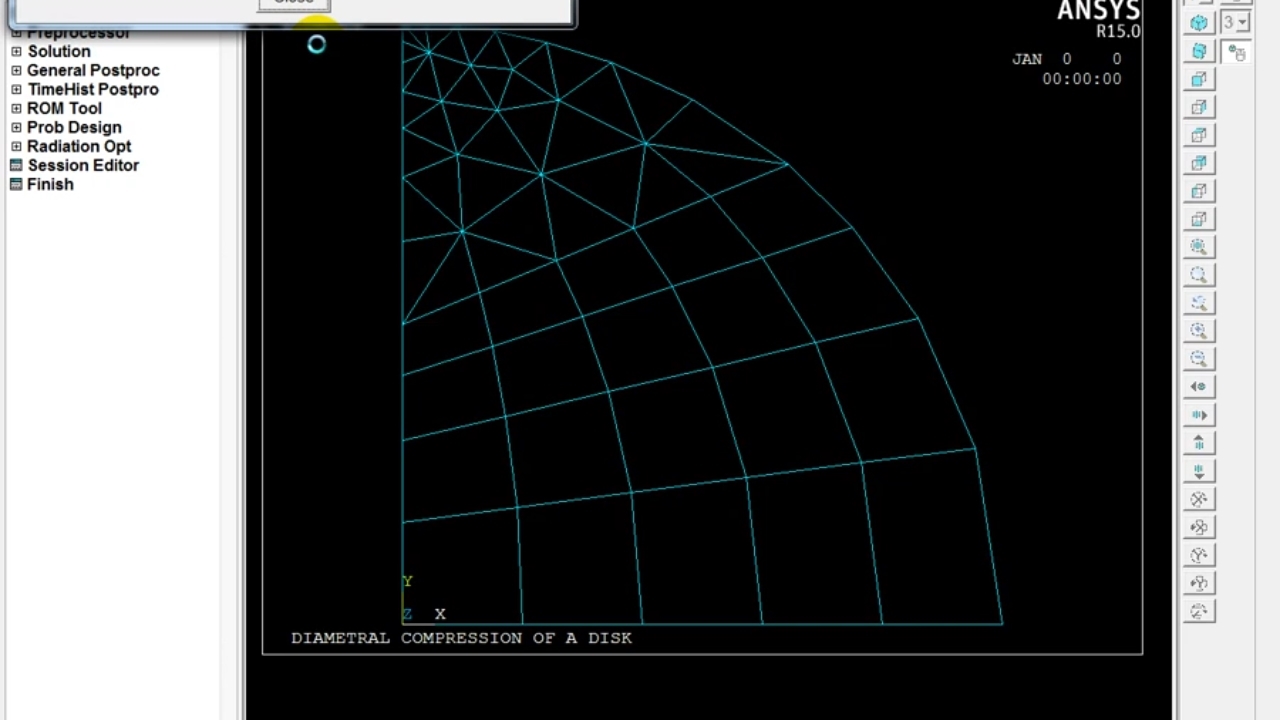Expand the Radiation Opt tree node
This screenshot has height=720, width=1280.
tap(16, 146)
